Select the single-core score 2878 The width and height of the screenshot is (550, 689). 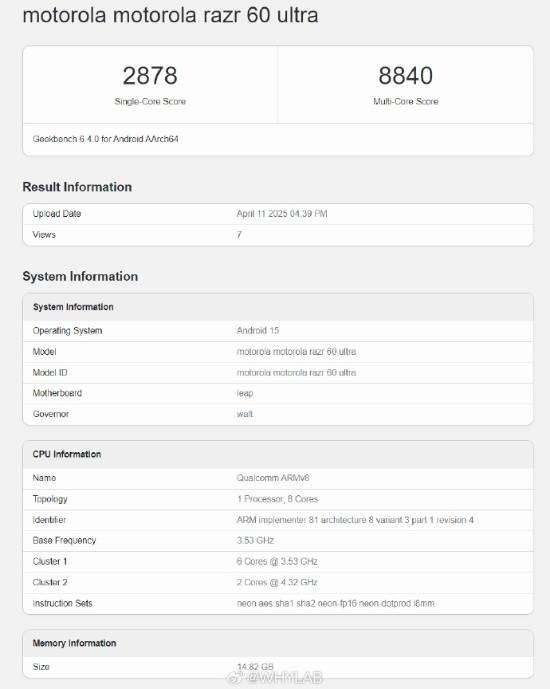(150, 76)
